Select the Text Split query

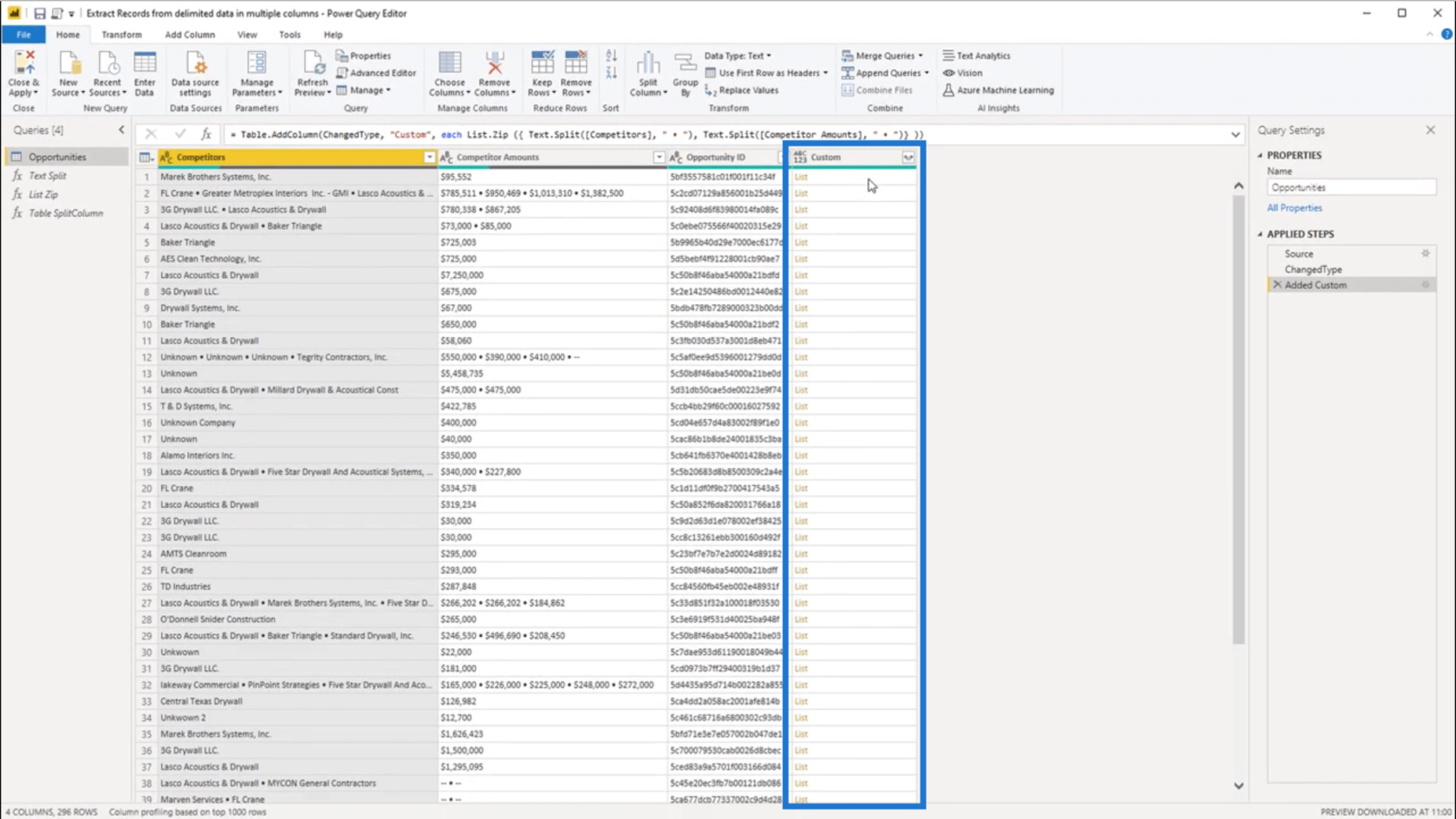tap(47, 176)
